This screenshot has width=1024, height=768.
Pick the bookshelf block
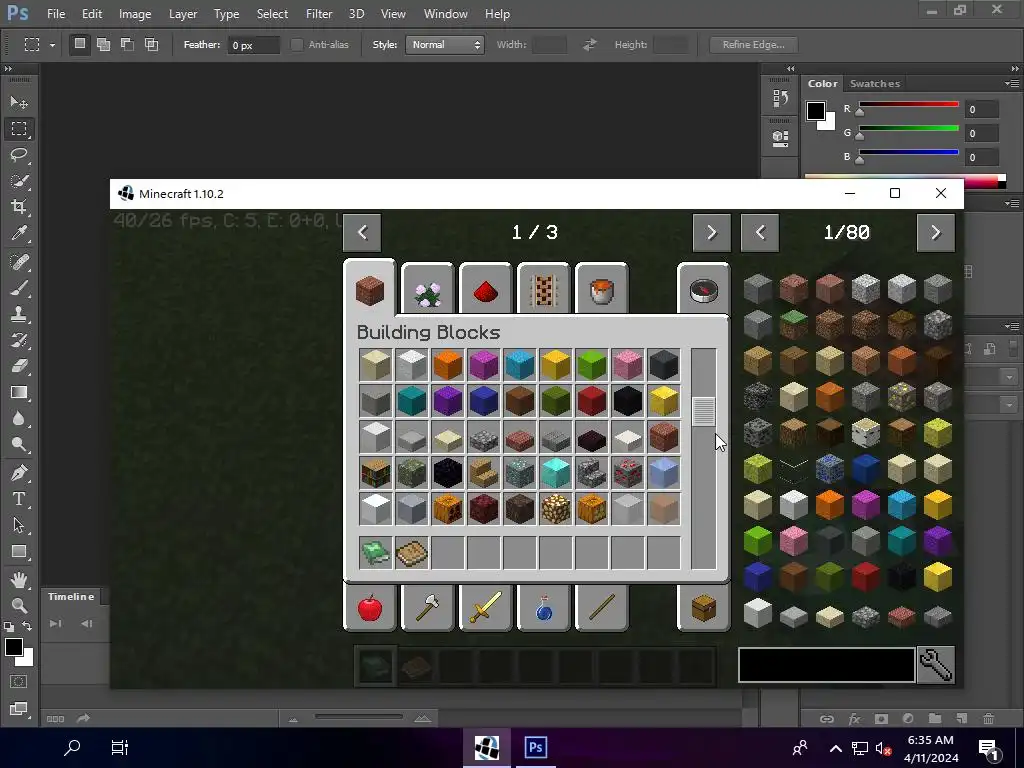(x=376, y=473)
